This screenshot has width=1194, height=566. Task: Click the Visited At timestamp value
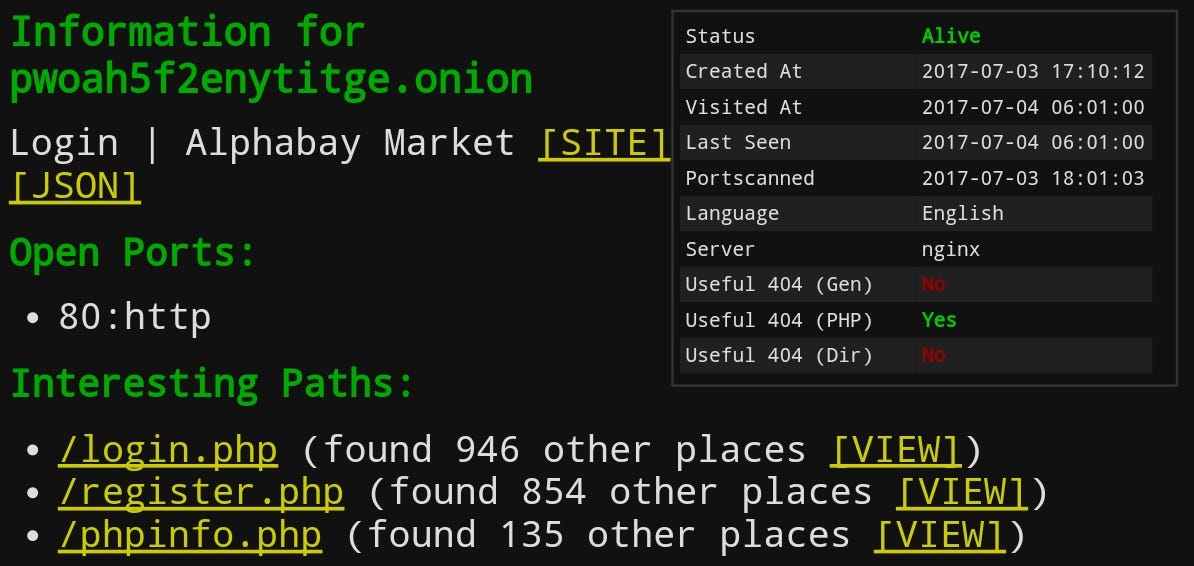1033,107
